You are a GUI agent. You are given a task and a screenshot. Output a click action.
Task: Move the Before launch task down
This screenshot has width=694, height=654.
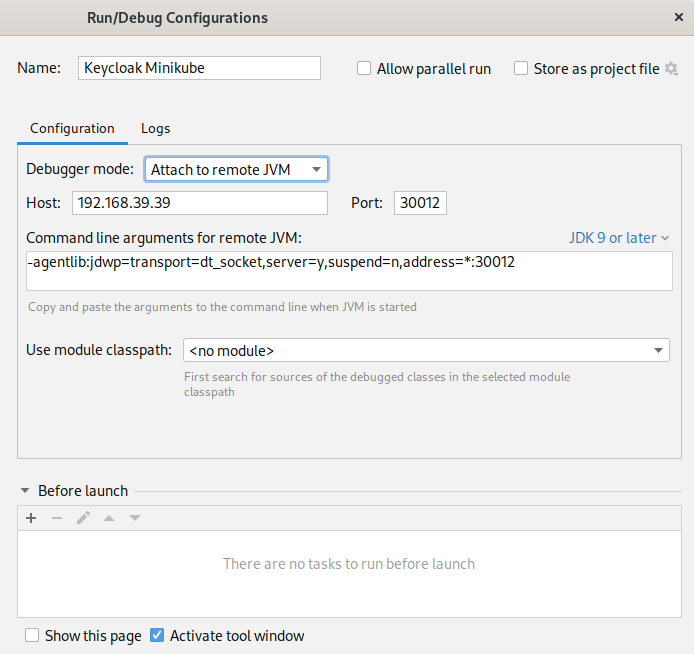coord(135,518)
